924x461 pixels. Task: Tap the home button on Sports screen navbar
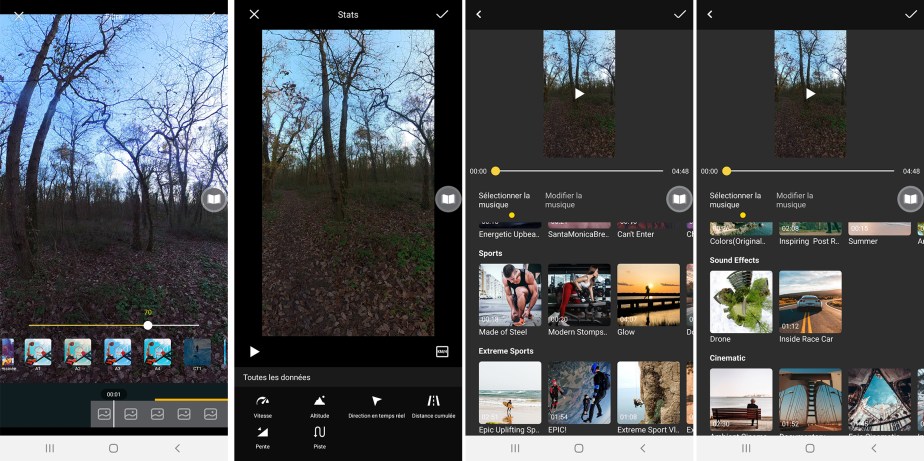(x=579, y=448)
